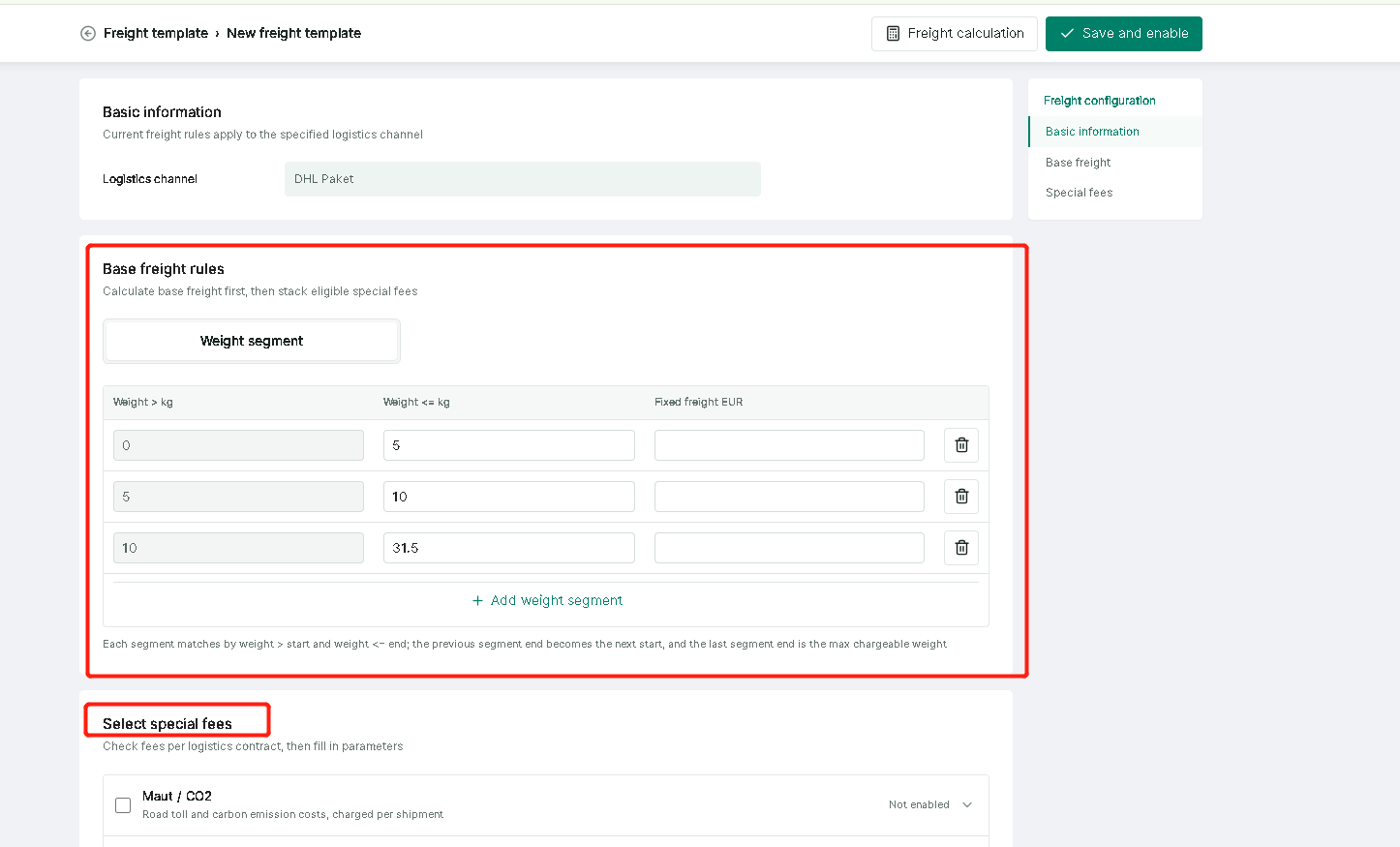Click Save and enable button
The width and height of the screenshot is (1400, 847).
pos(1124,34)
